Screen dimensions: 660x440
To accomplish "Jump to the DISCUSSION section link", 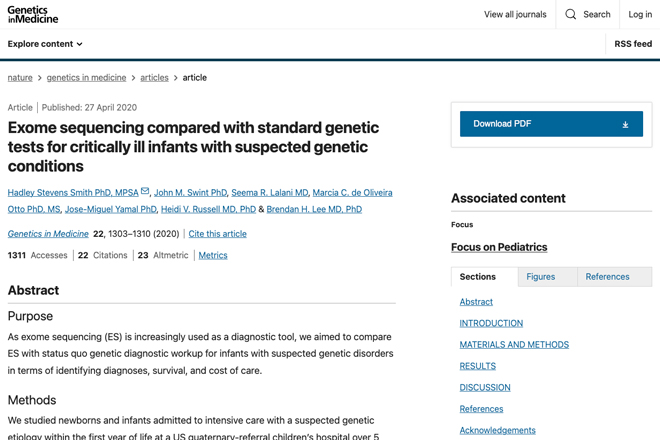I will click(485, 387).
